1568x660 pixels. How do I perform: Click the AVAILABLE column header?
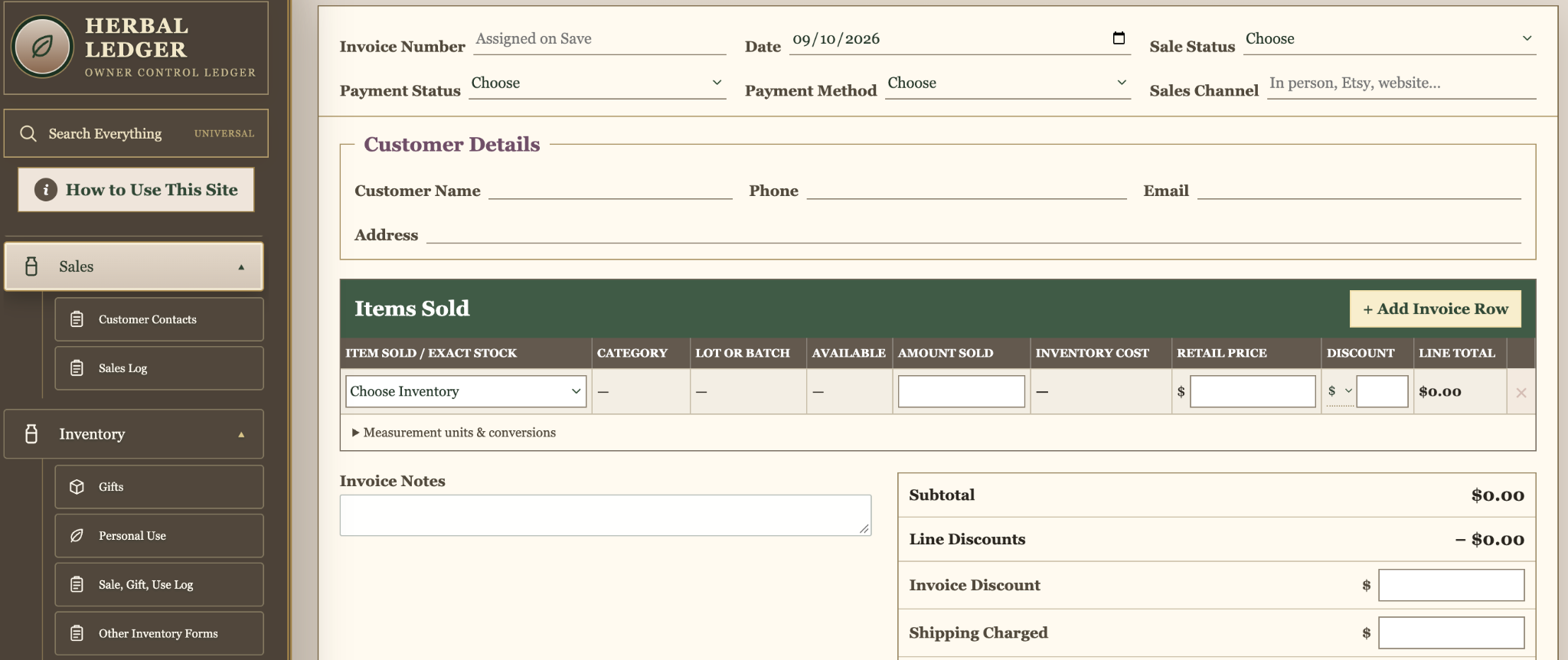click(x=848, y=353)
